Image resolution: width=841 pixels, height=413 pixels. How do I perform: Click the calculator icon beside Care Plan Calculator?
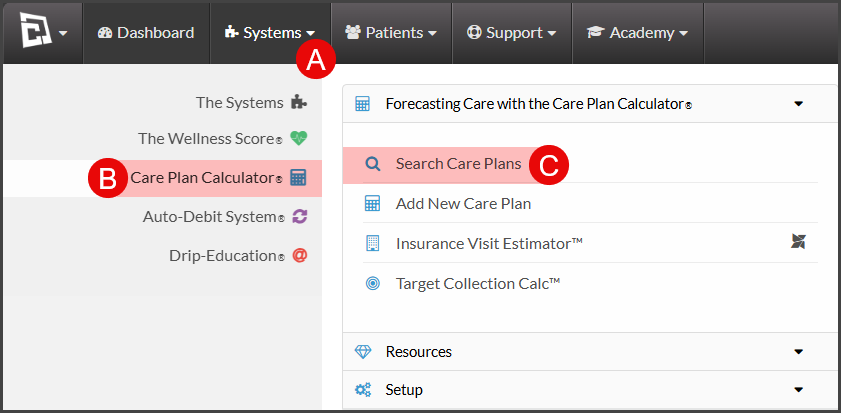point(298,178)
